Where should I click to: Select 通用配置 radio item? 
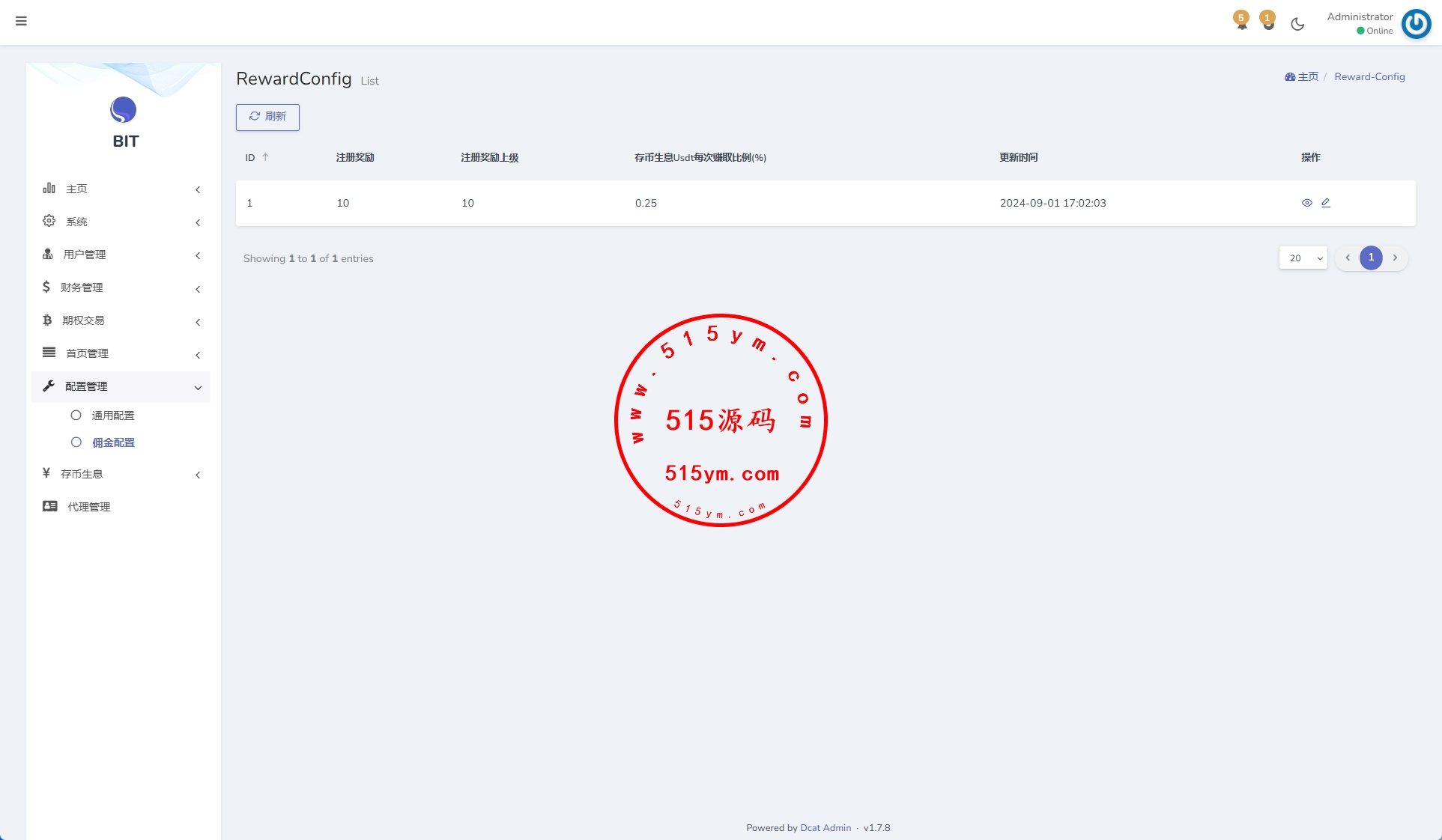(x=112, y=416)
